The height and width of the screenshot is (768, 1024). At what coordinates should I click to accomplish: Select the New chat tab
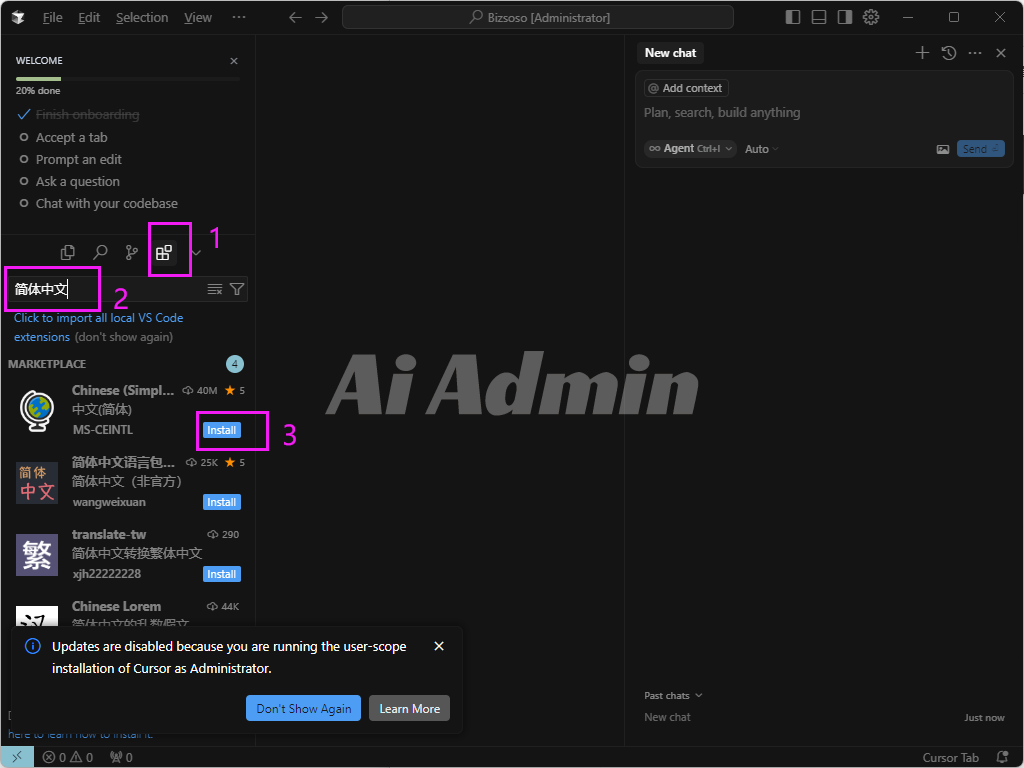tap(670, 53)
